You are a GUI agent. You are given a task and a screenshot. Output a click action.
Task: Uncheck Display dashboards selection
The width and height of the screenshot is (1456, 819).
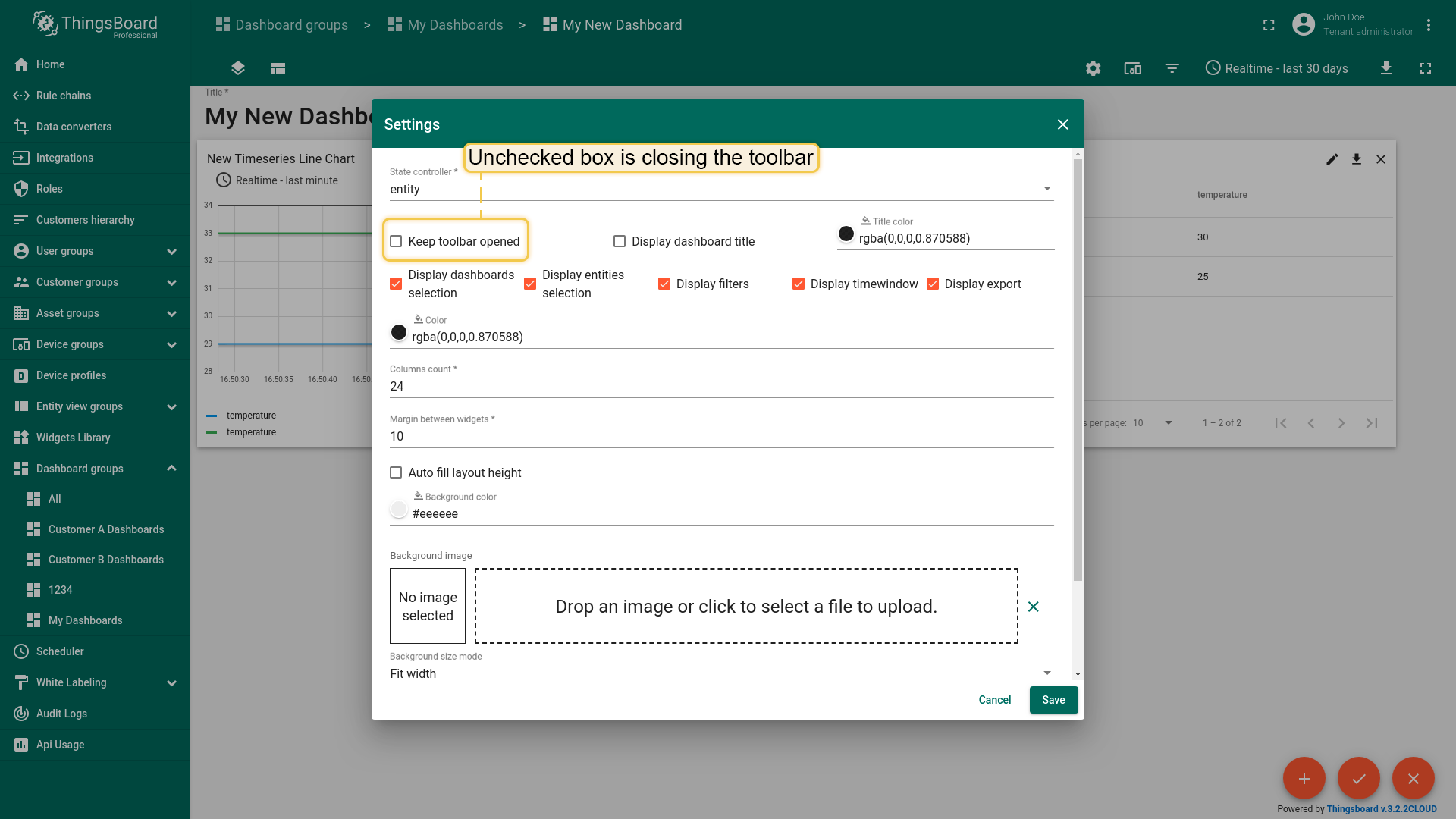coord(396,284)
